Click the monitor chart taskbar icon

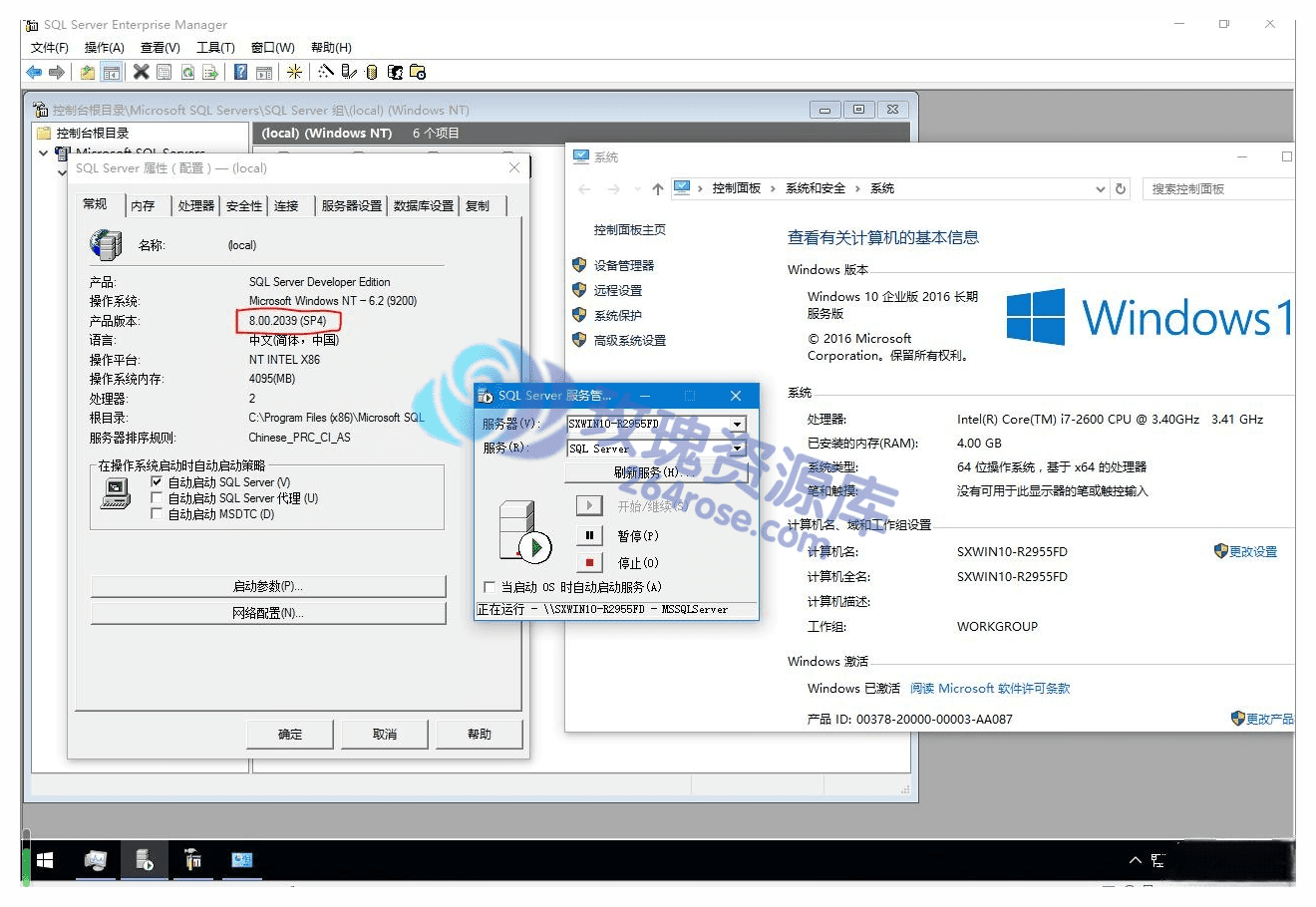(x=96, y=859)
